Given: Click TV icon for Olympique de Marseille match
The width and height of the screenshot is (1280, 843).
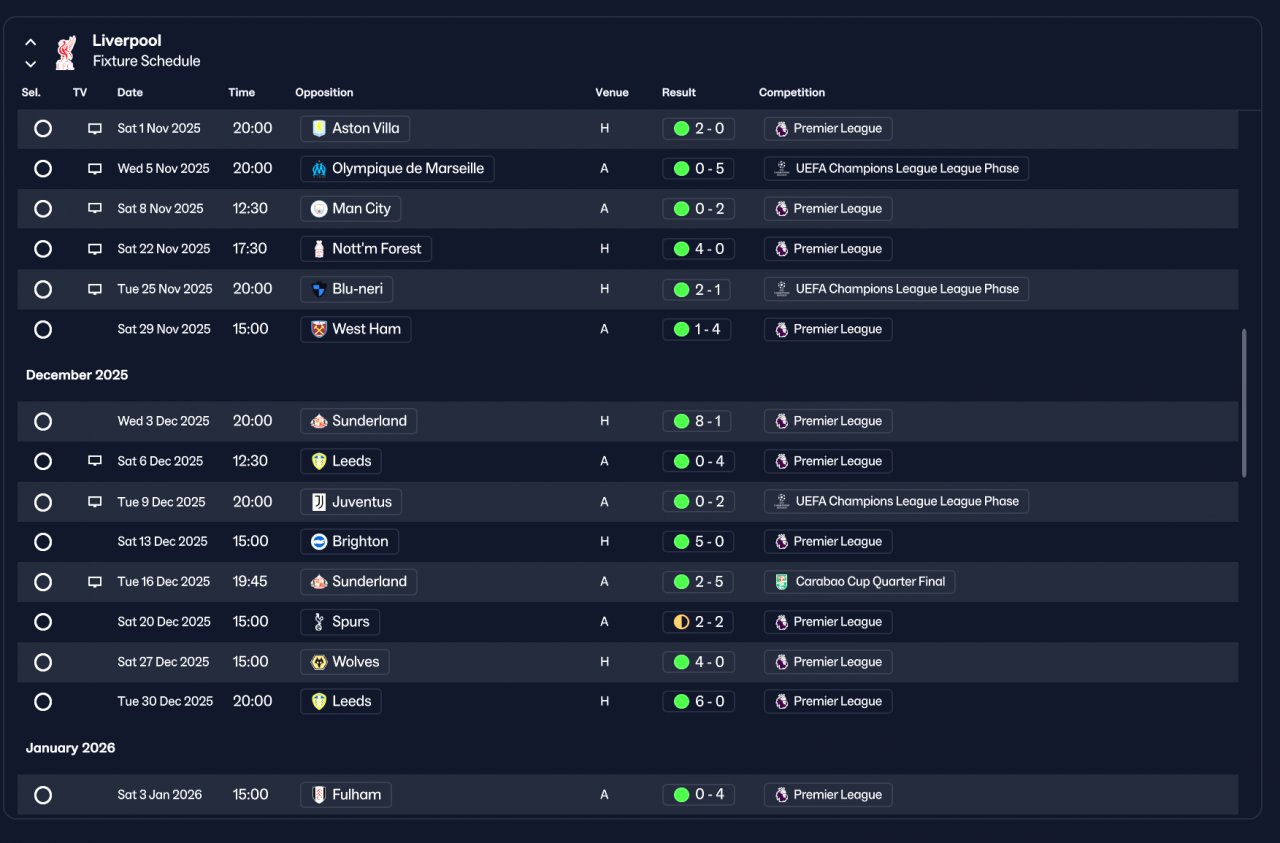Looking at the screenshot, I should pyautogui.click(x=95, y=168).
